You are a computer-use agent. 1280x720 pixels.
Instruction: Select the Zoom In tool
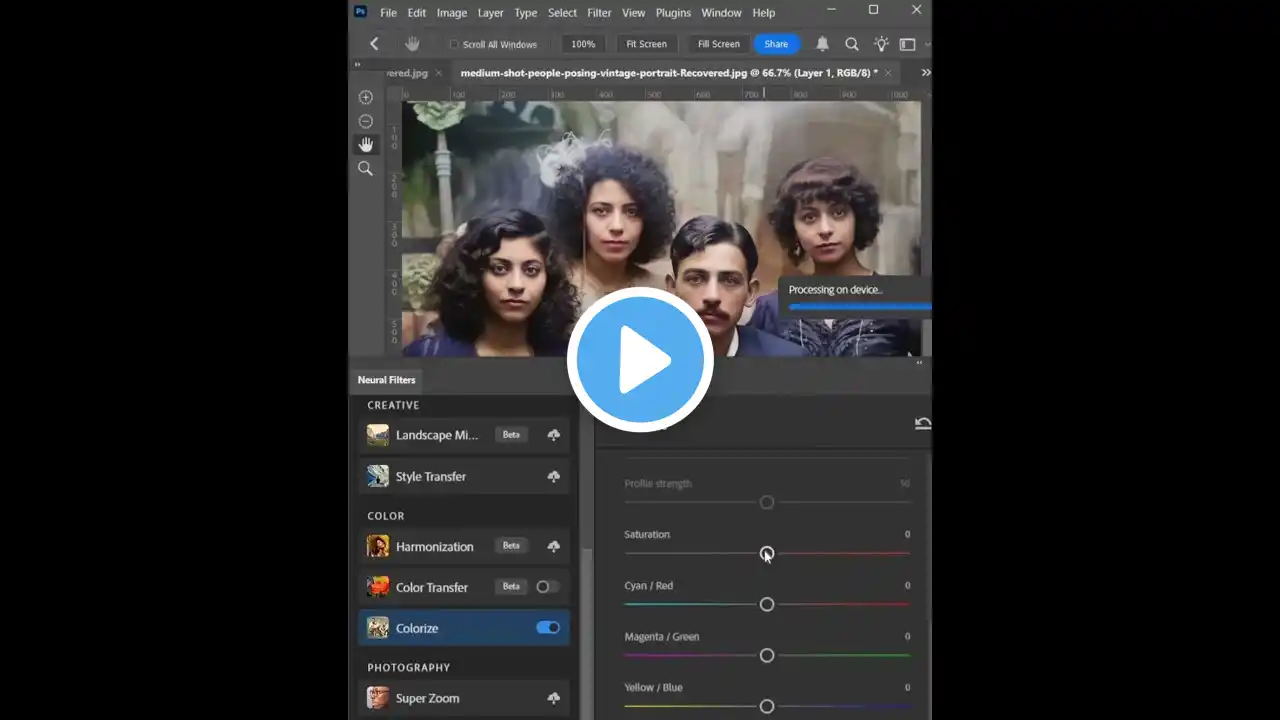[x=366, y=97]
